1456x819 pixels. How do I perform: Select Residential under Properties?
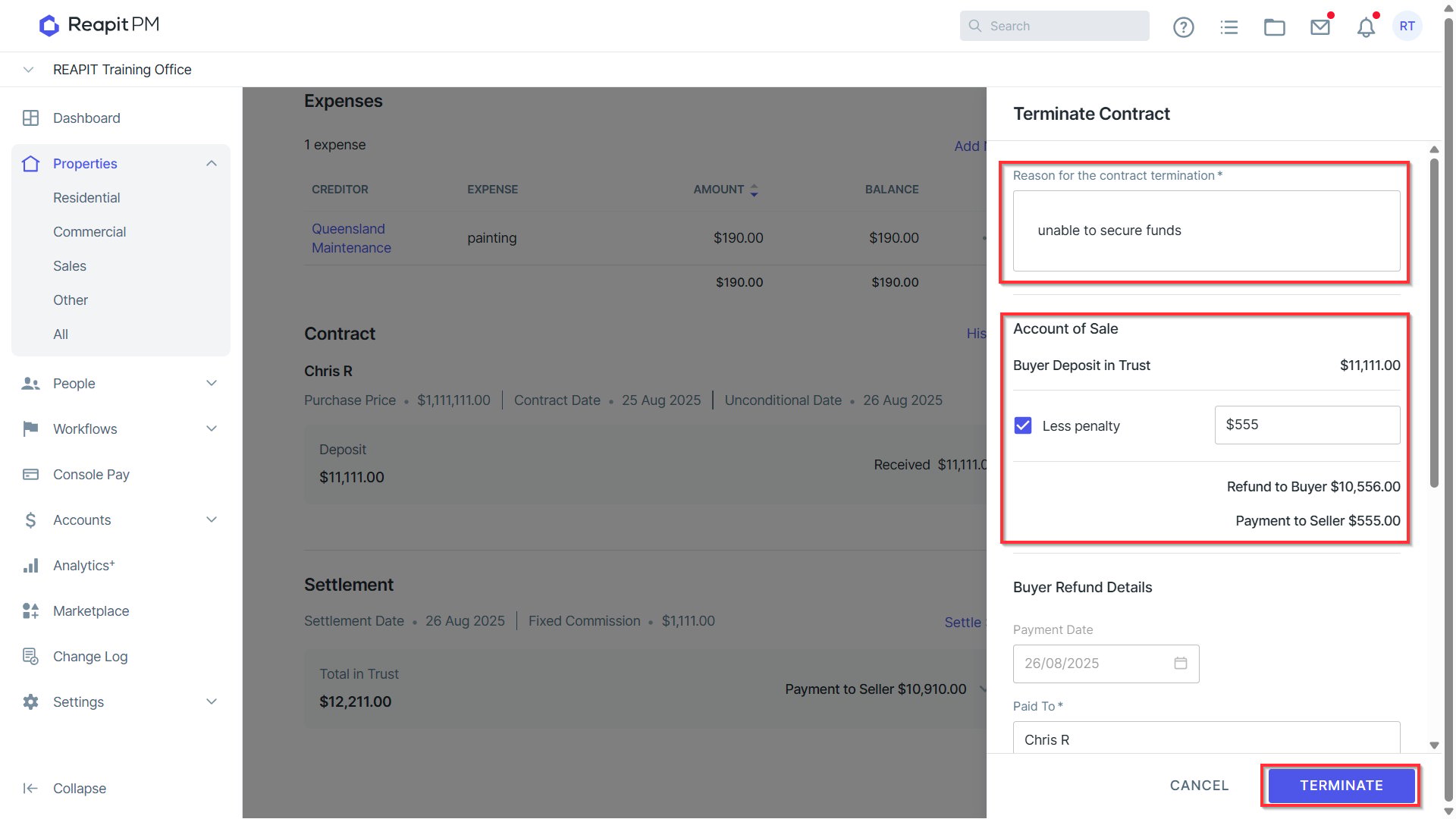coord(86,198)
